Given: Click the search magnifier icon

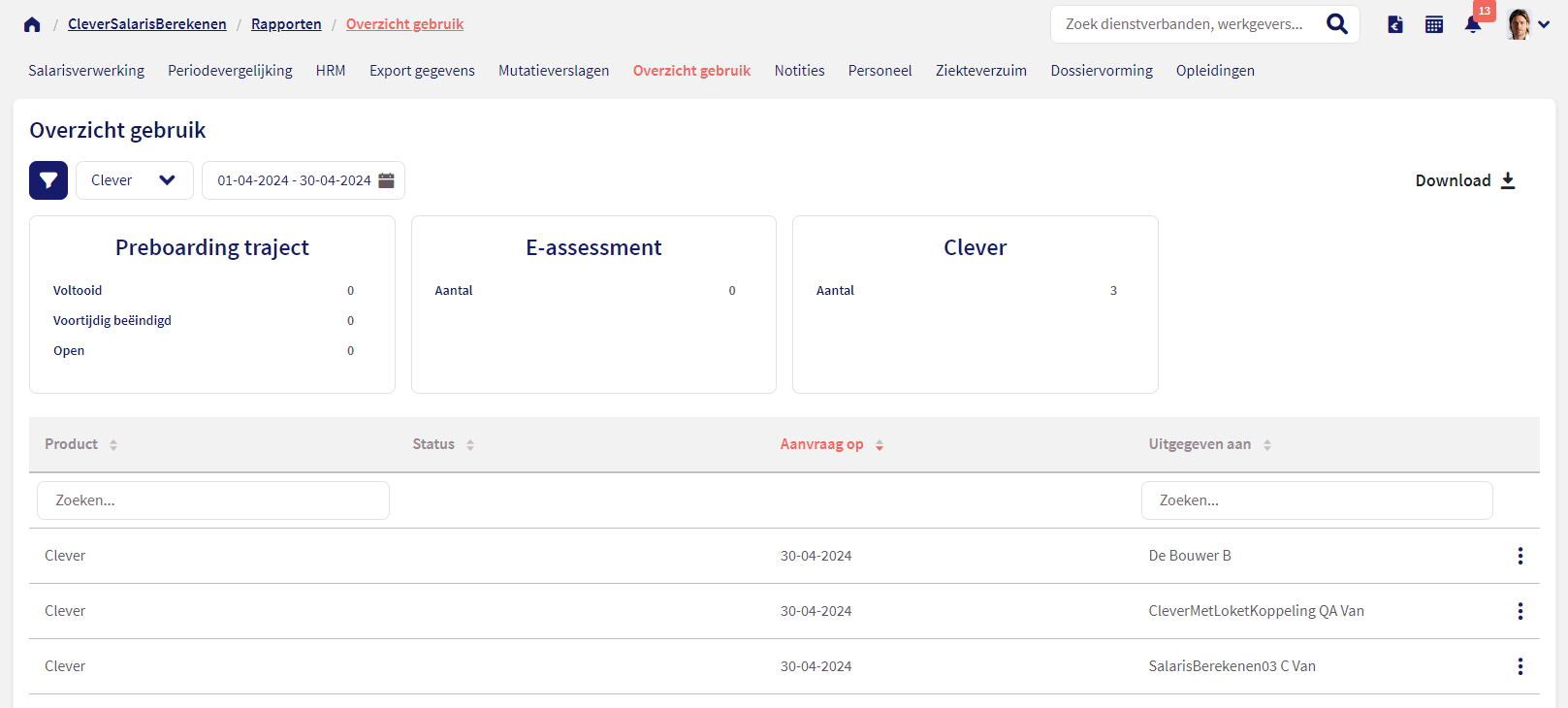Looking at the screenshot, I should (x=1336, y=24).
